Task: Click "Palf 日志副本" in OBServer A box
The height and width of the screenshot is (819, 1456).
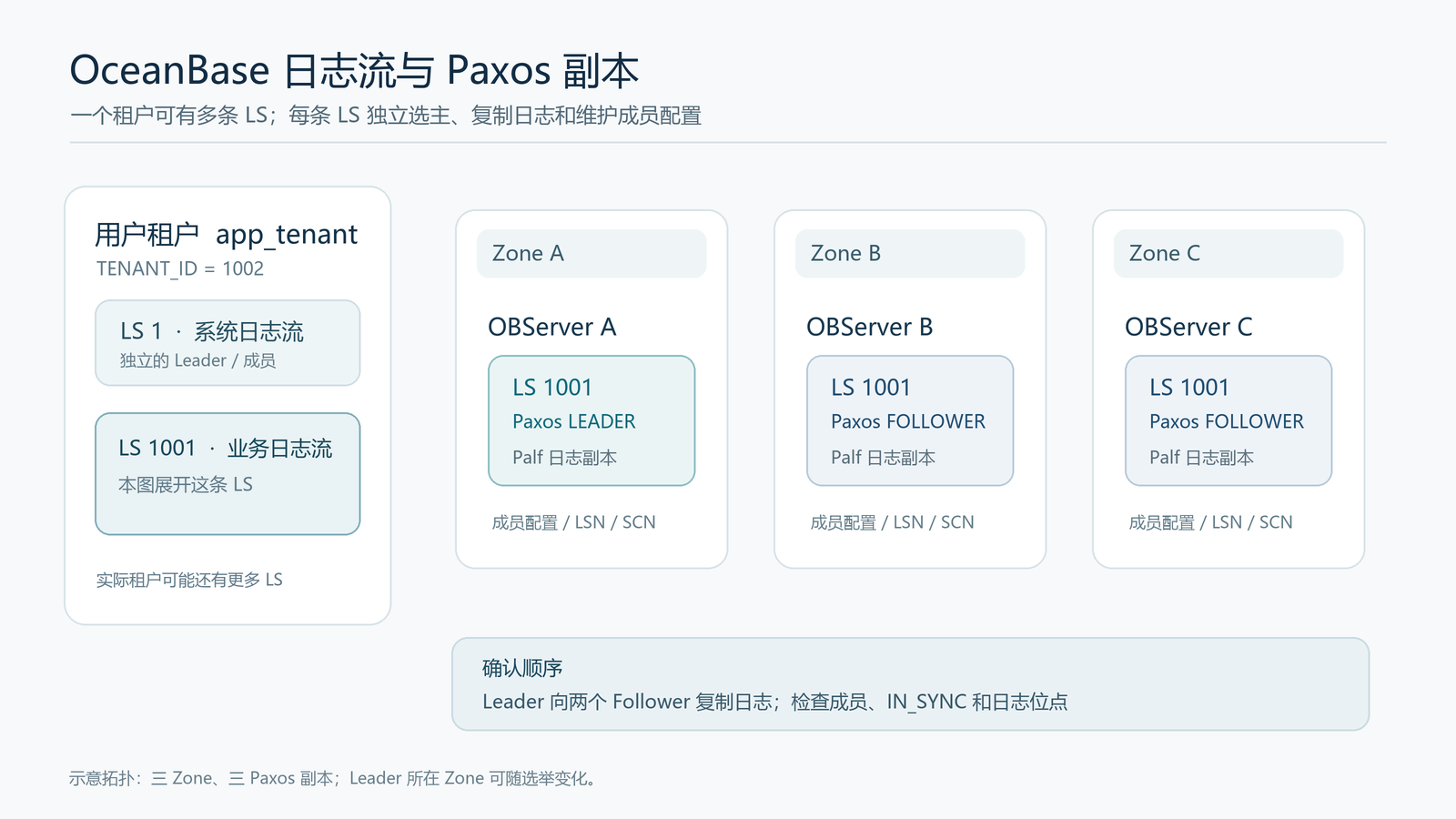Action: point(565,458)
